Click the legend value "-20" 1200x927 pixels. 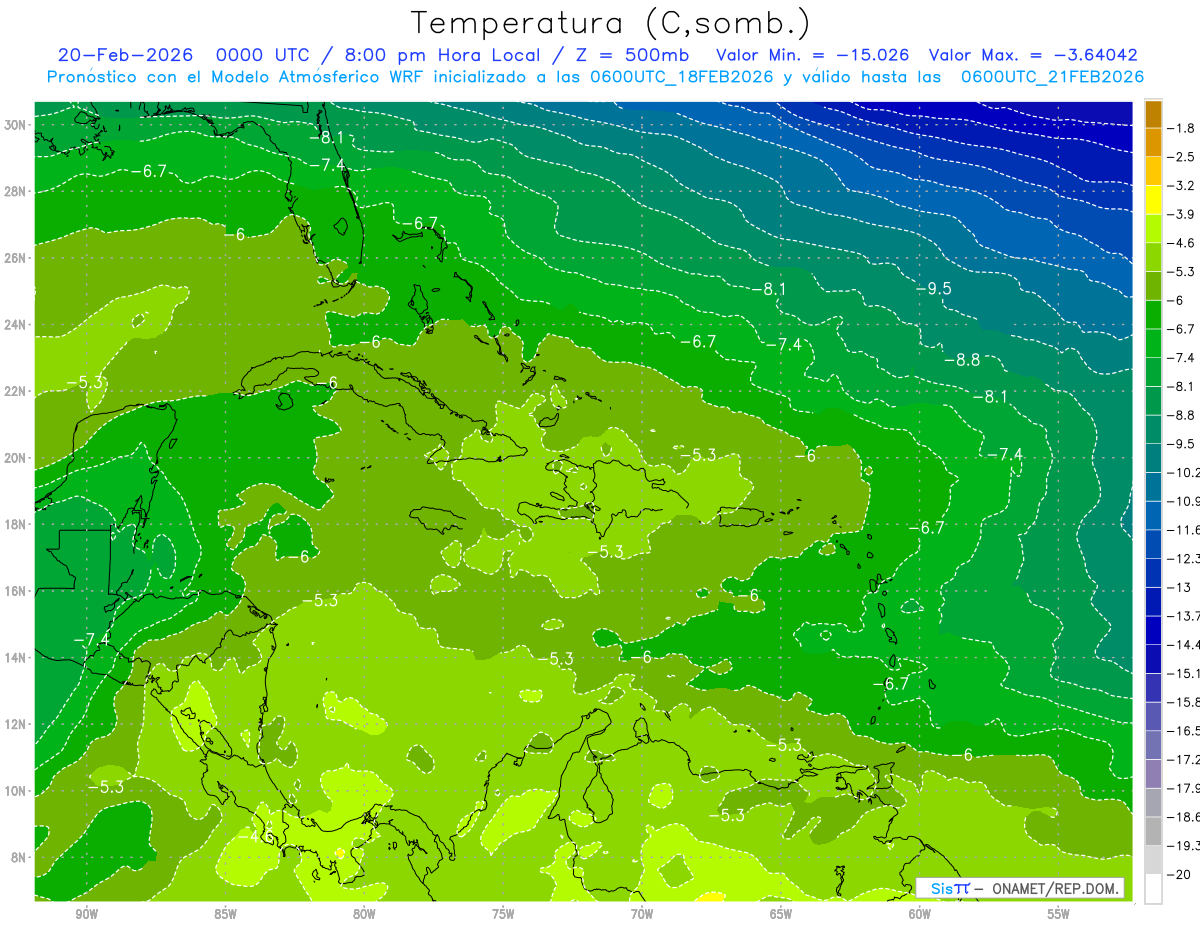(x=1180, y=874)
